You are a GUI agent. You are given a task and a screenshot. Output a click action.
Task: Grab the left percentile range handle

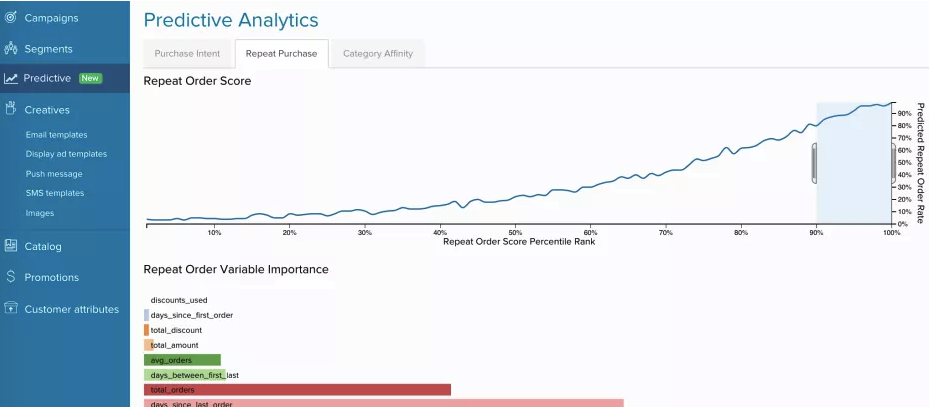click(x=815, y=163)
